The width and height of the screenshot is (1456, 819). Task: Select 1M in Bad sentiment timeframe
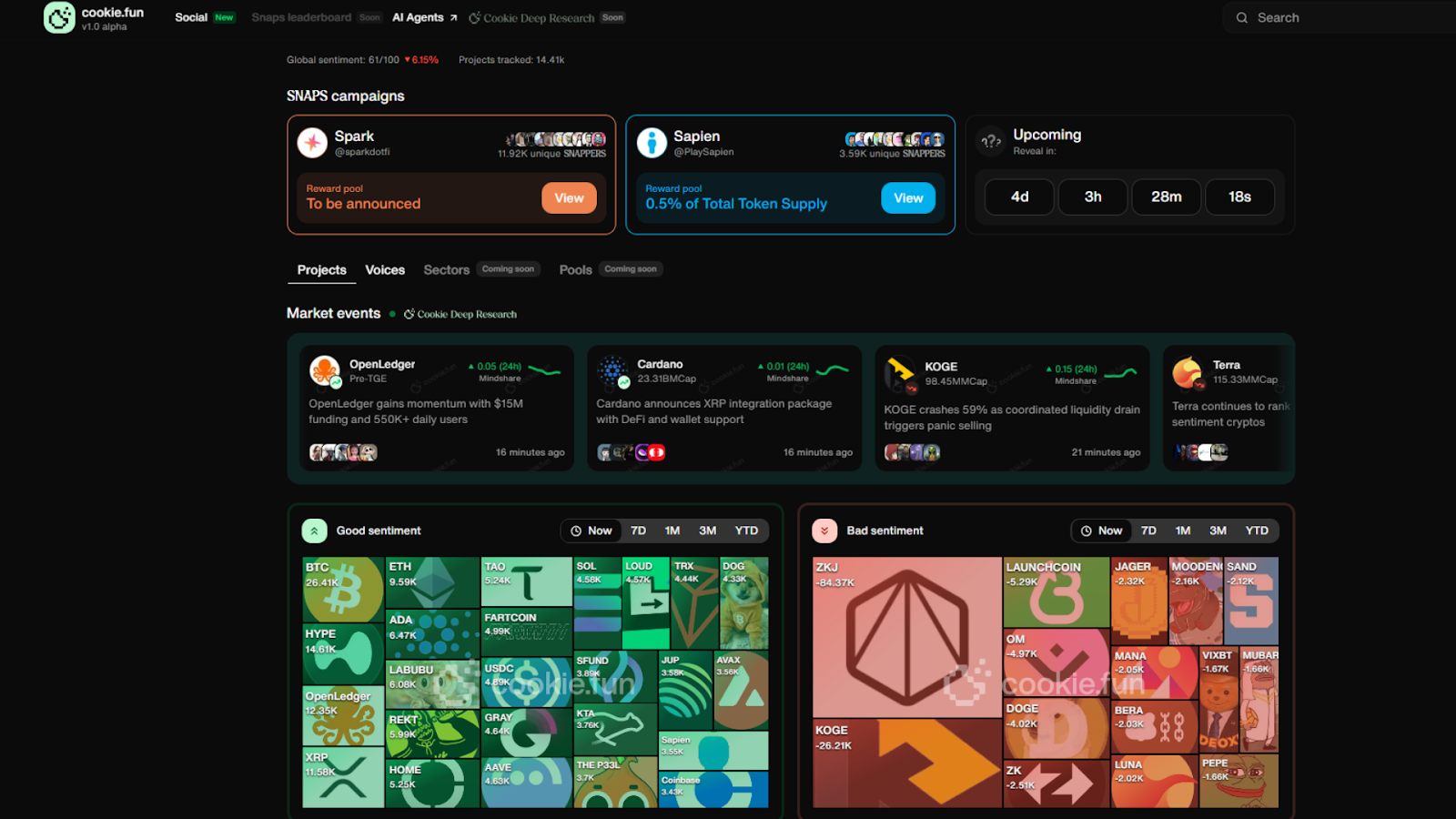coord(1183,531)
